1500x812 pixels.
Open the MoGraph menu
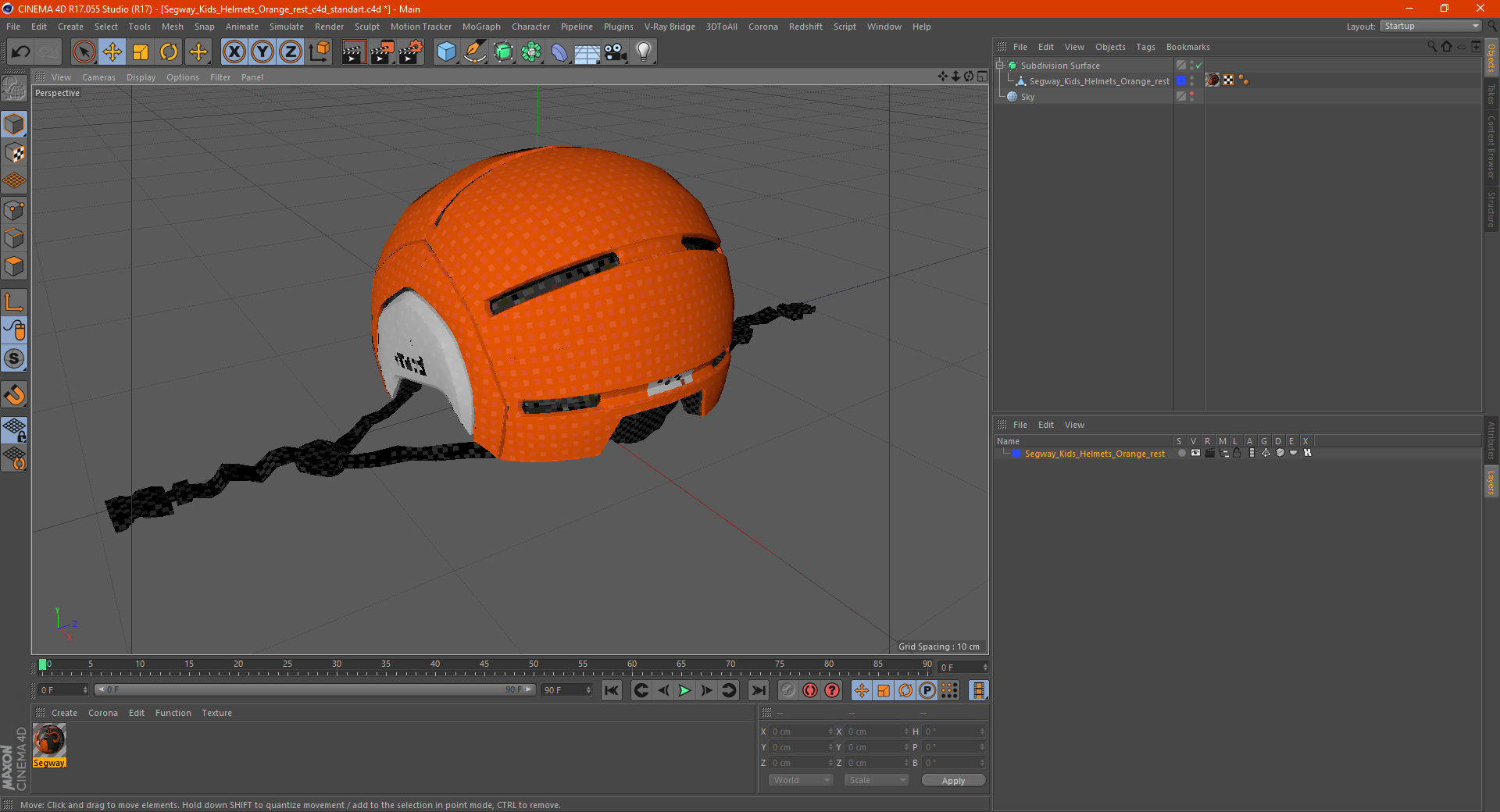pyautogui.click(x=481, y=27)
